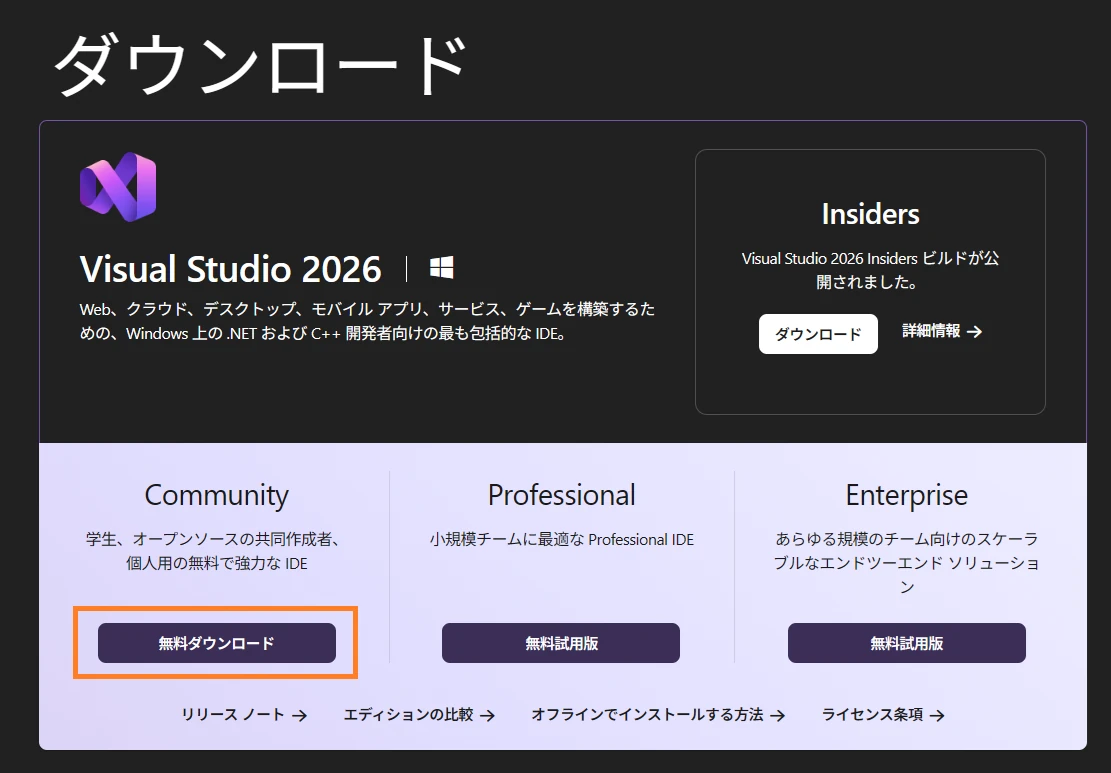1111x773 pixels.
Task: Click the Insiders card title
Action: 869,213
